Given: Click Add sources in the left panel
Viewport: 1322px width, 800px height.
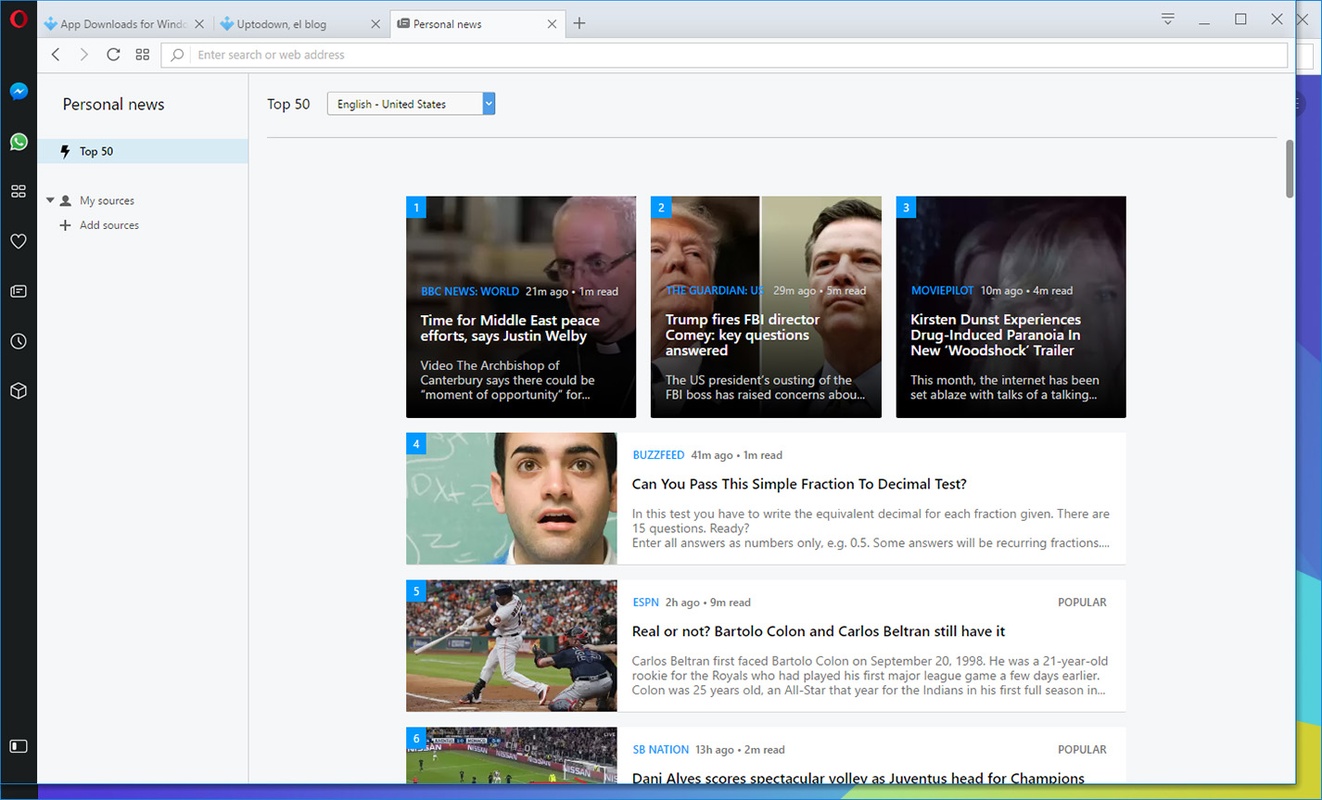Looking at the screenshot, I should coord(108,226).
